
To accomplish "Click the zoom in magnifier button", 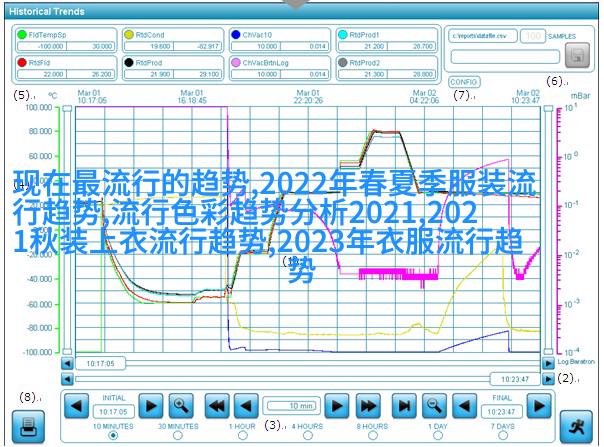I will [x=181, y=405].
